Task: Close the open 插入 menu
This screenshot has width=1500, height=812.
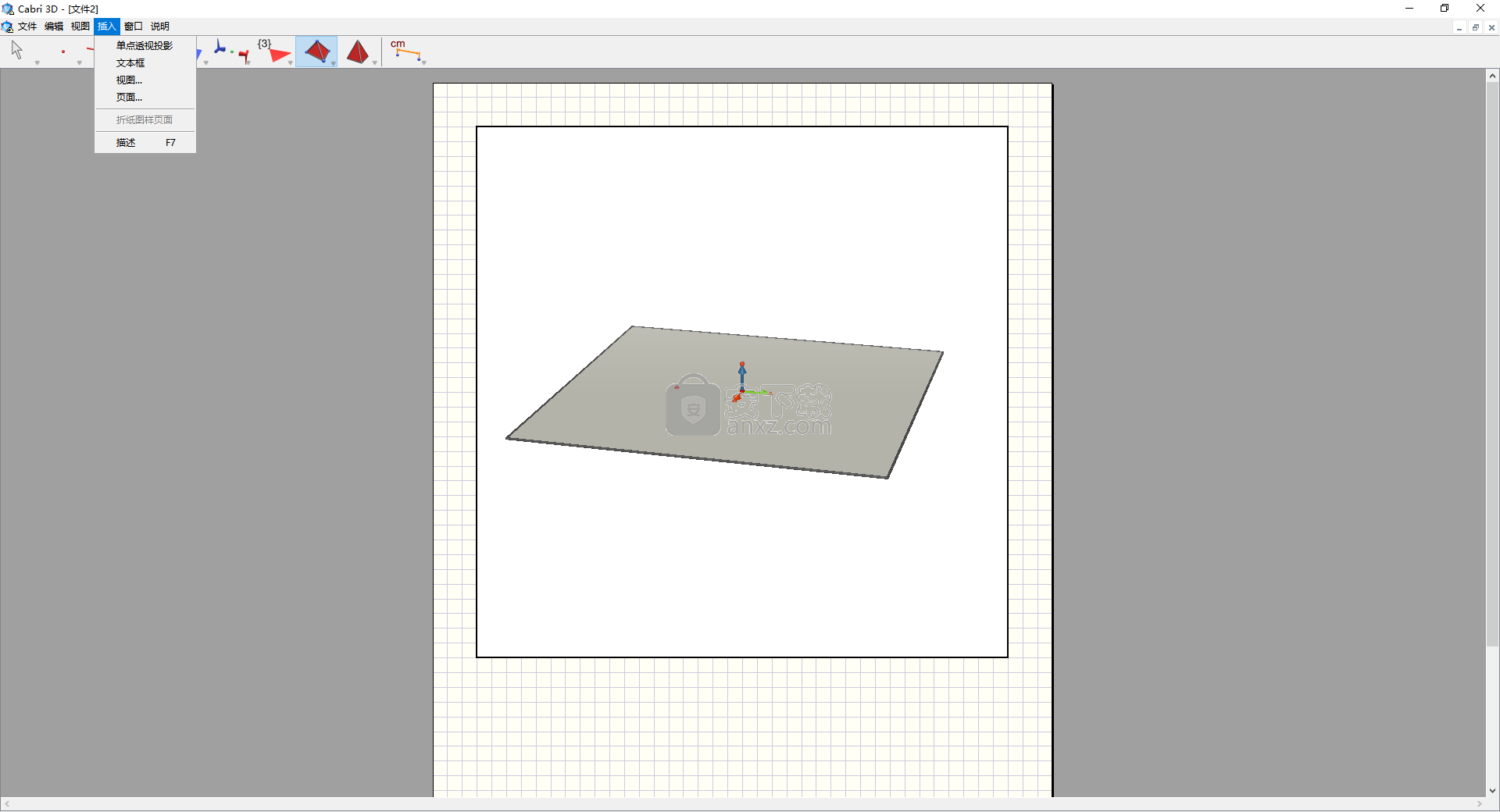Action: [x=107, y=27]
